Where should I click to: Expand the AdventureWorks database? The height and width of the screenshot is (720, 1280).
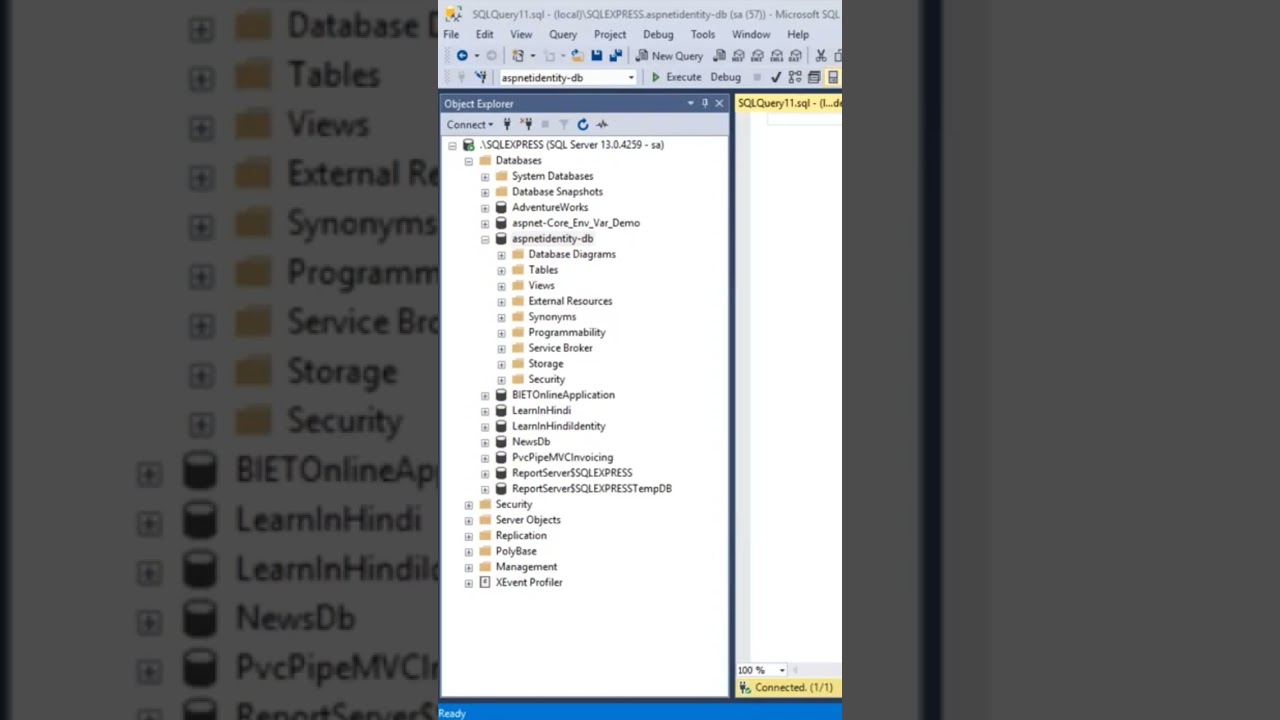tap(485, 208)
